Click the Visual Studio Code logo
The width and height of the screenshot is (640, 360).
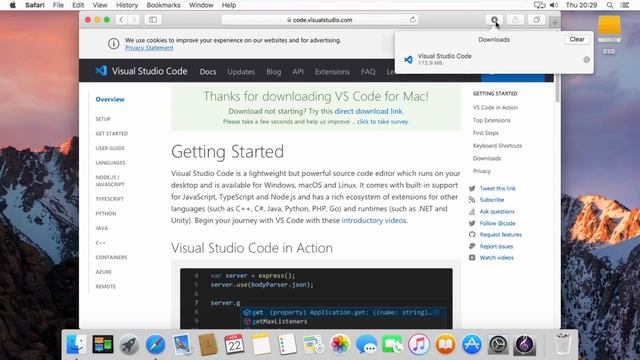pos(141,71)
